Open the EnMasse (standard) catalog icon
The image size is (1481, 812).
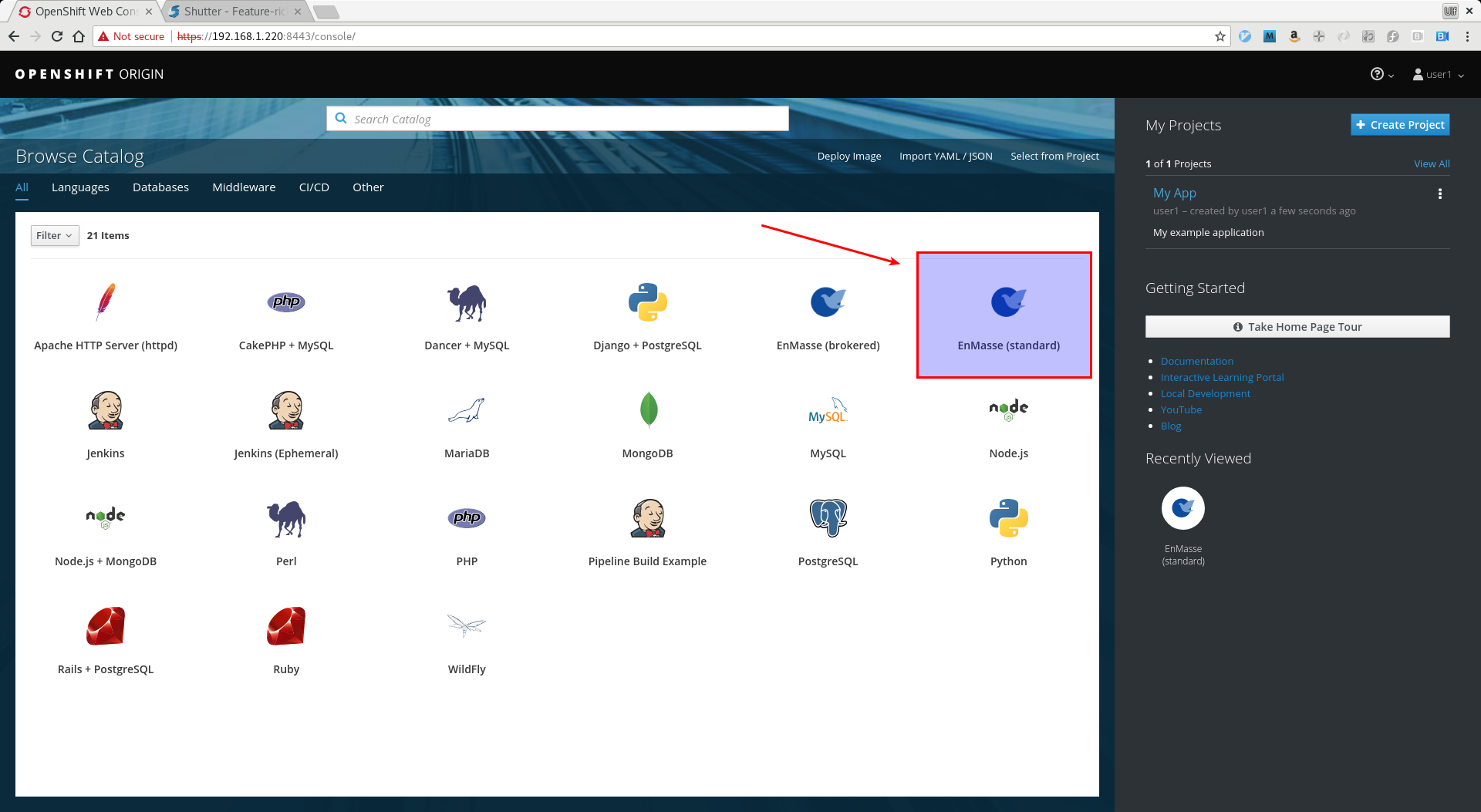[x=1009, y=302]
